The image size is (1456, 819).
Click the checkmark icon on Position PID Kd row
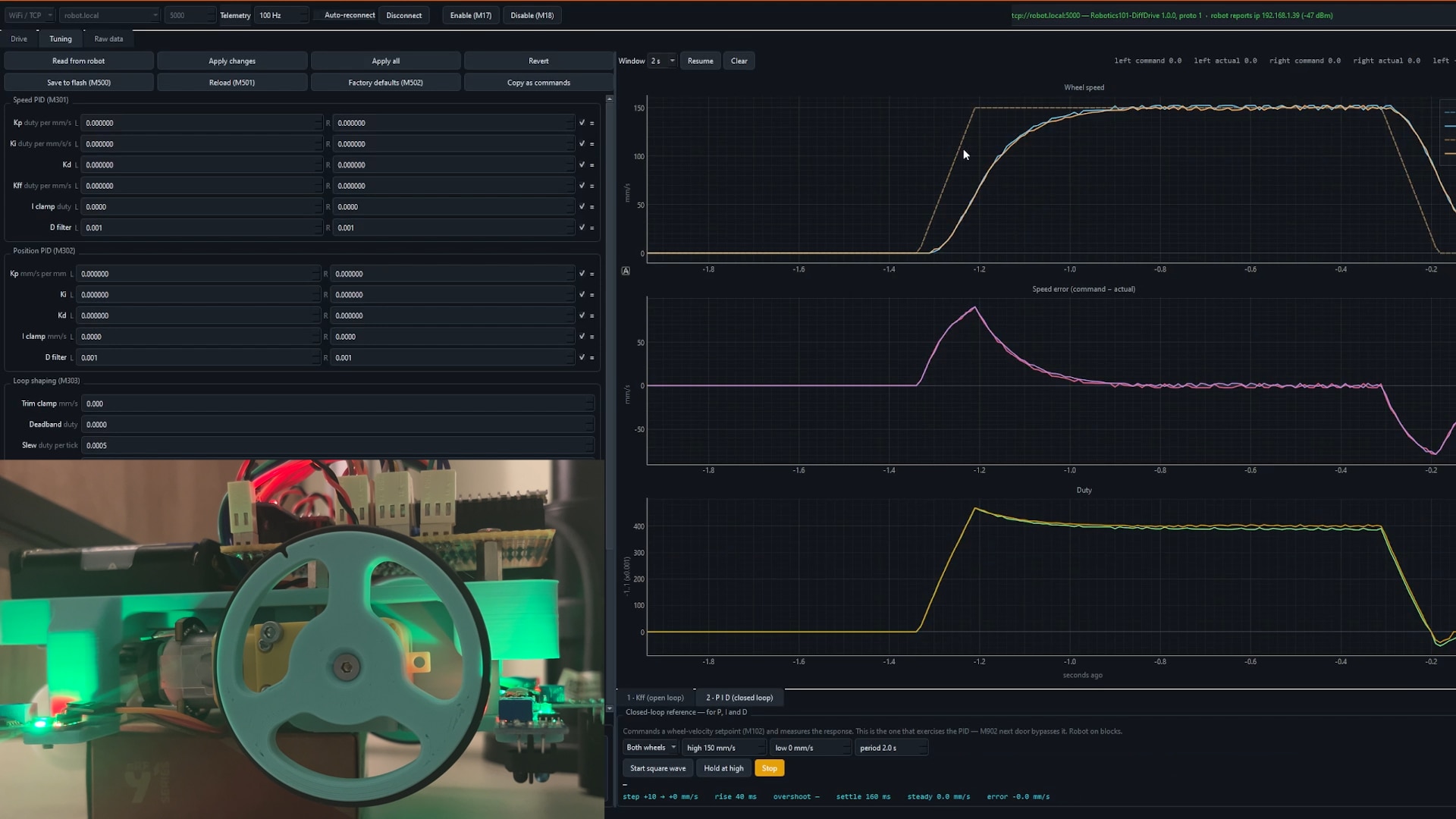(582, 315)
